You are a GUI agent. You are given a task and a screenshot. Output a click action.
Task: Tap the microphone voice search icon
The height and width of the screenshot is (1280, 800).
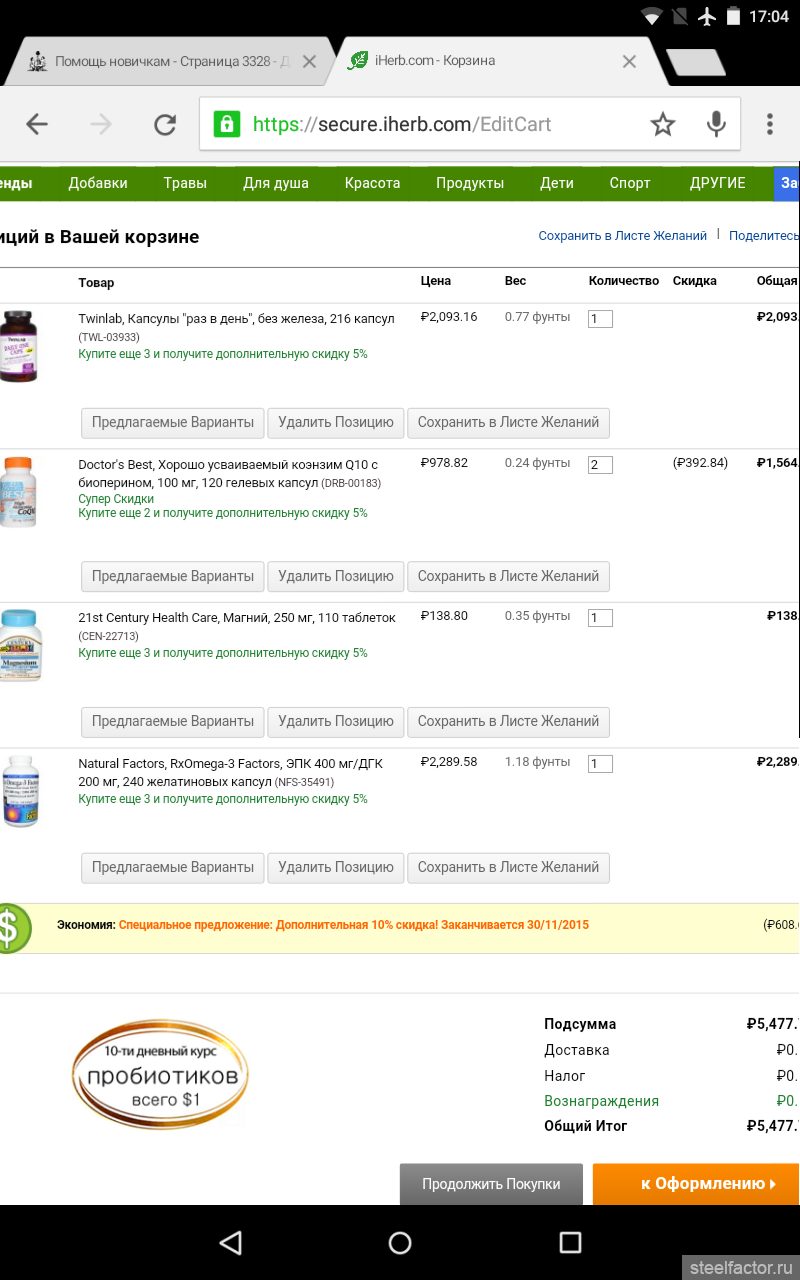pos(716,124)
